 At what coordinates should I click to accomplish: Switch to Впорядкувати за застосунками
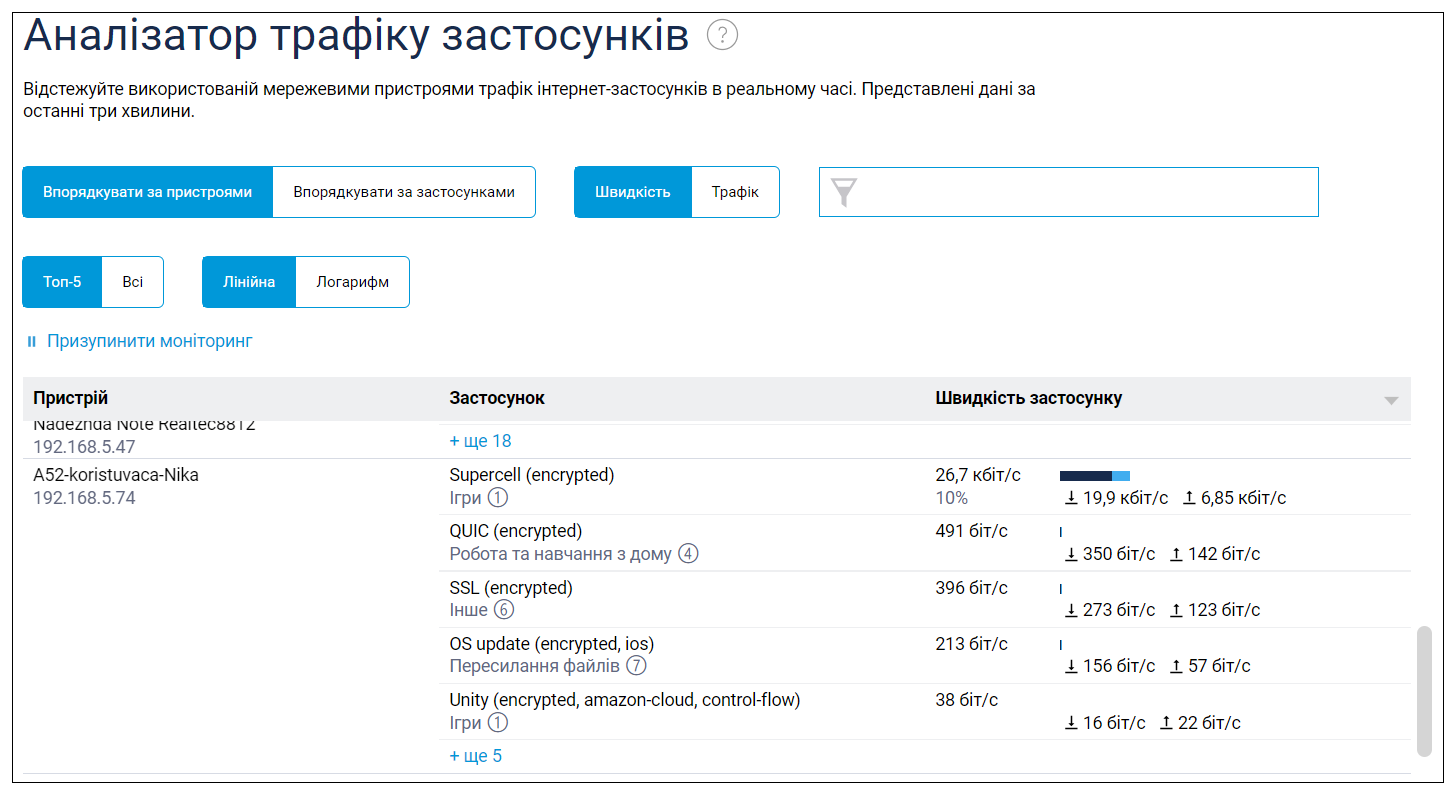(404, 192)
